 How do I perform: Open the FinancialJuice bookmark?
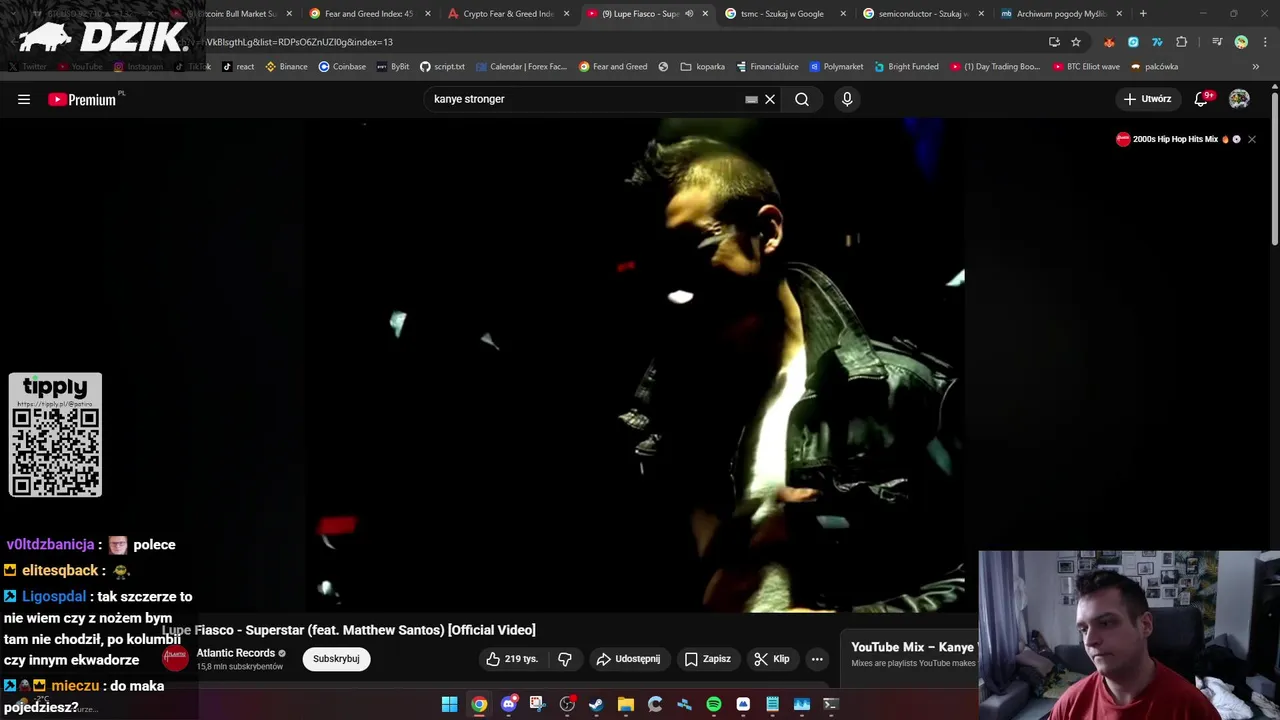pyautogui.click(x=767, y=67)
